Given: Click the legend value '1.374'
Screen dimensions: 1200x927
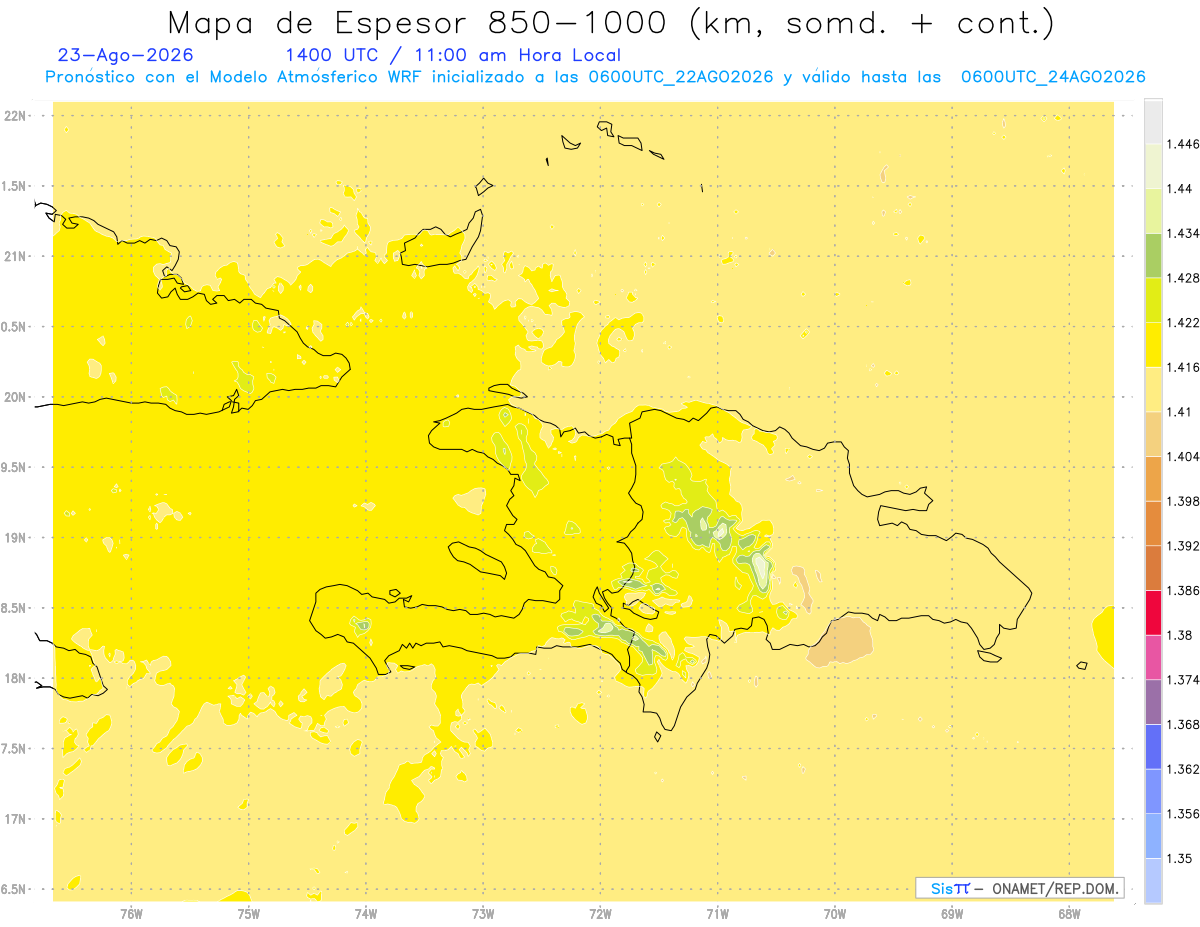Looking at the screenshot, I should [x=1183, y=680].
